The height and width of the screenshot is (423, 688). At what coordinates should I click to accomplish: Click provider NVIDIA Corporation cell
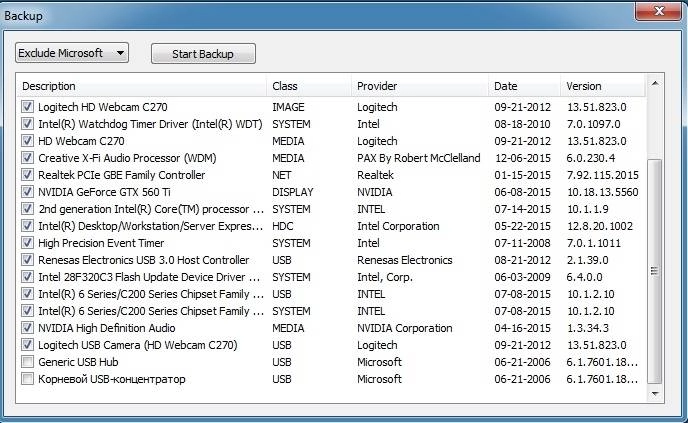(405, 328)
